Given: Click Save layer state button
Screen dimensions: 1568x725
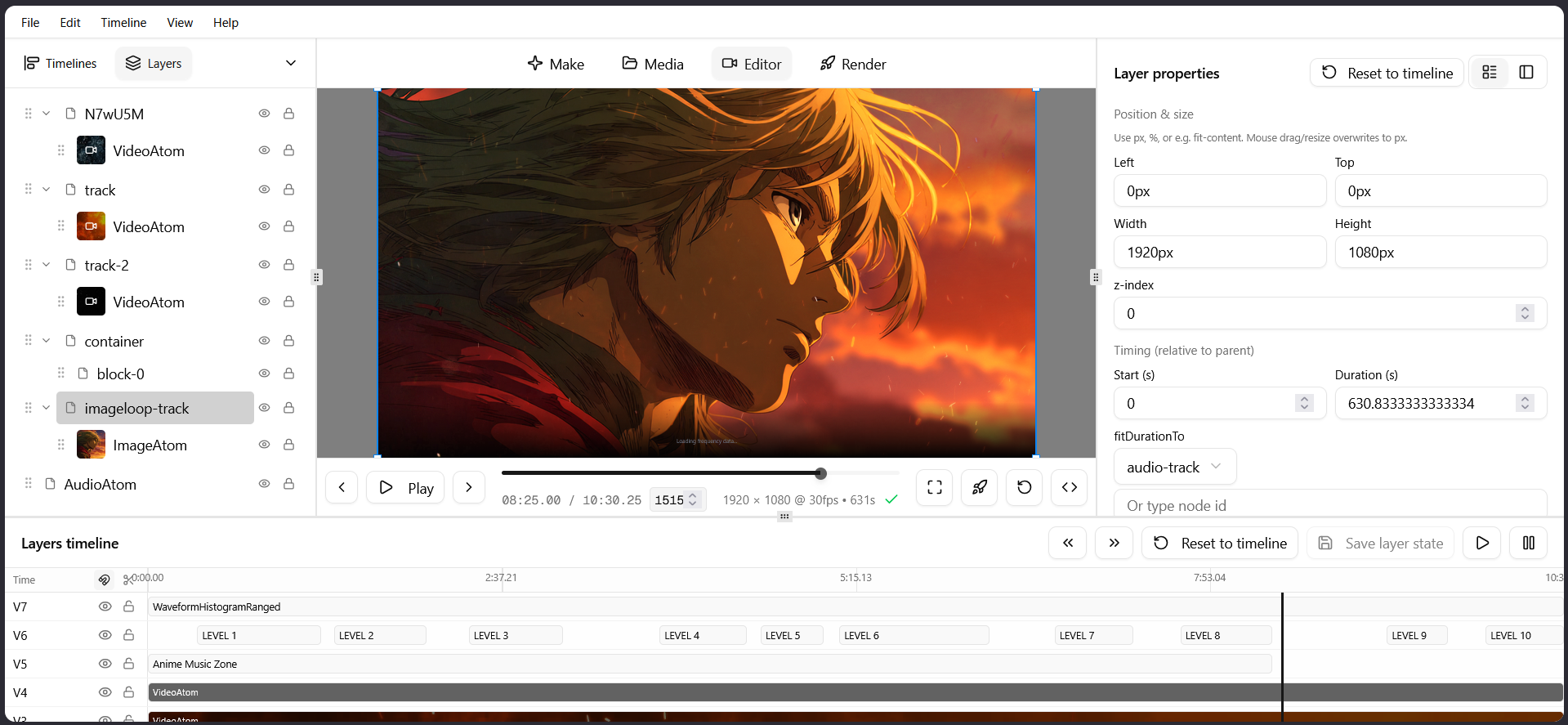Looking at the screenshot, I should tap(1381, 543).
